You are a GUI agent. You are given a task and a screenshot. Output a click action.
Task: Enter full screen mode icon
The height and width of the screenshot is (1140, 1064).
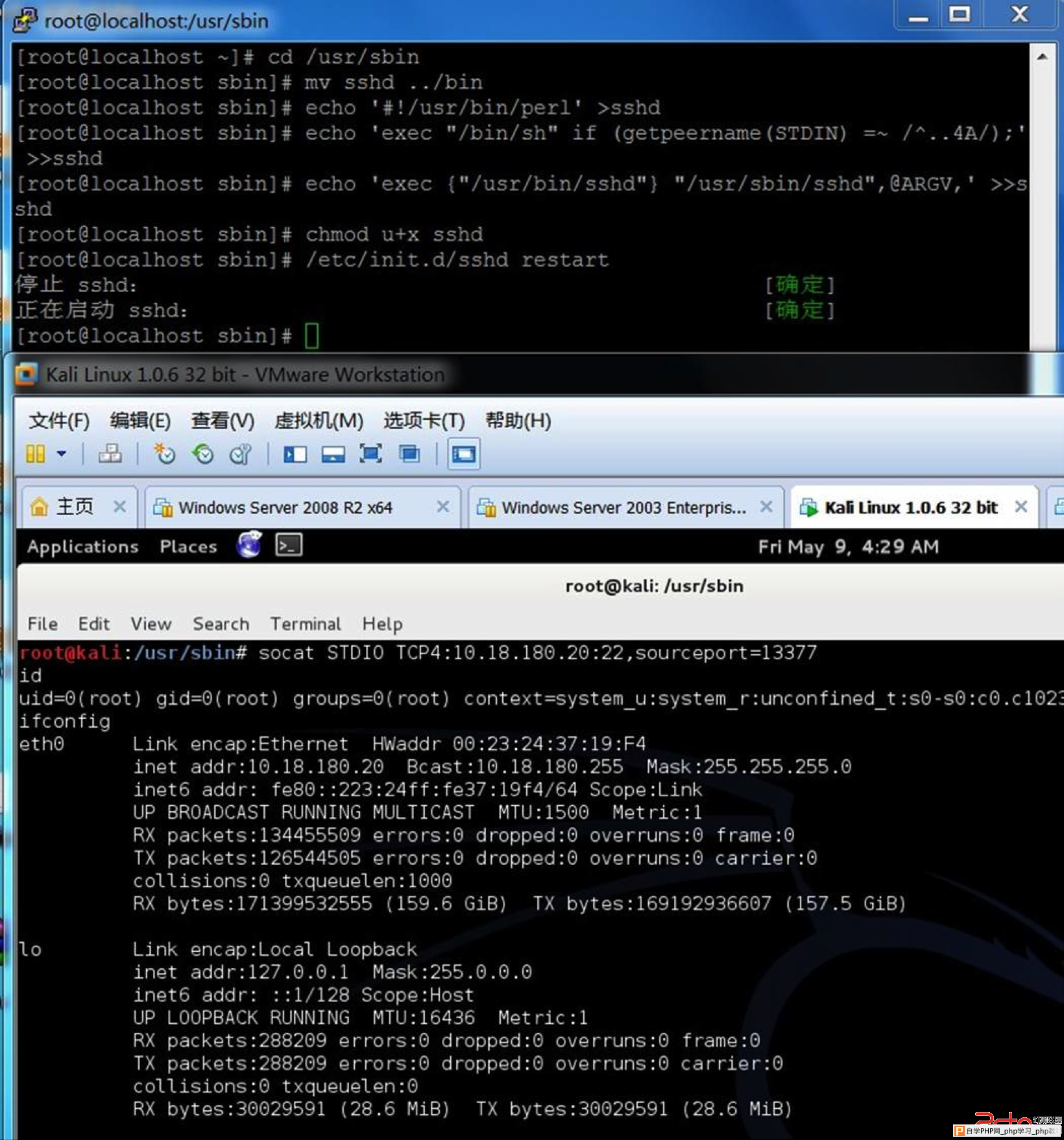click(x=370, y=454)
